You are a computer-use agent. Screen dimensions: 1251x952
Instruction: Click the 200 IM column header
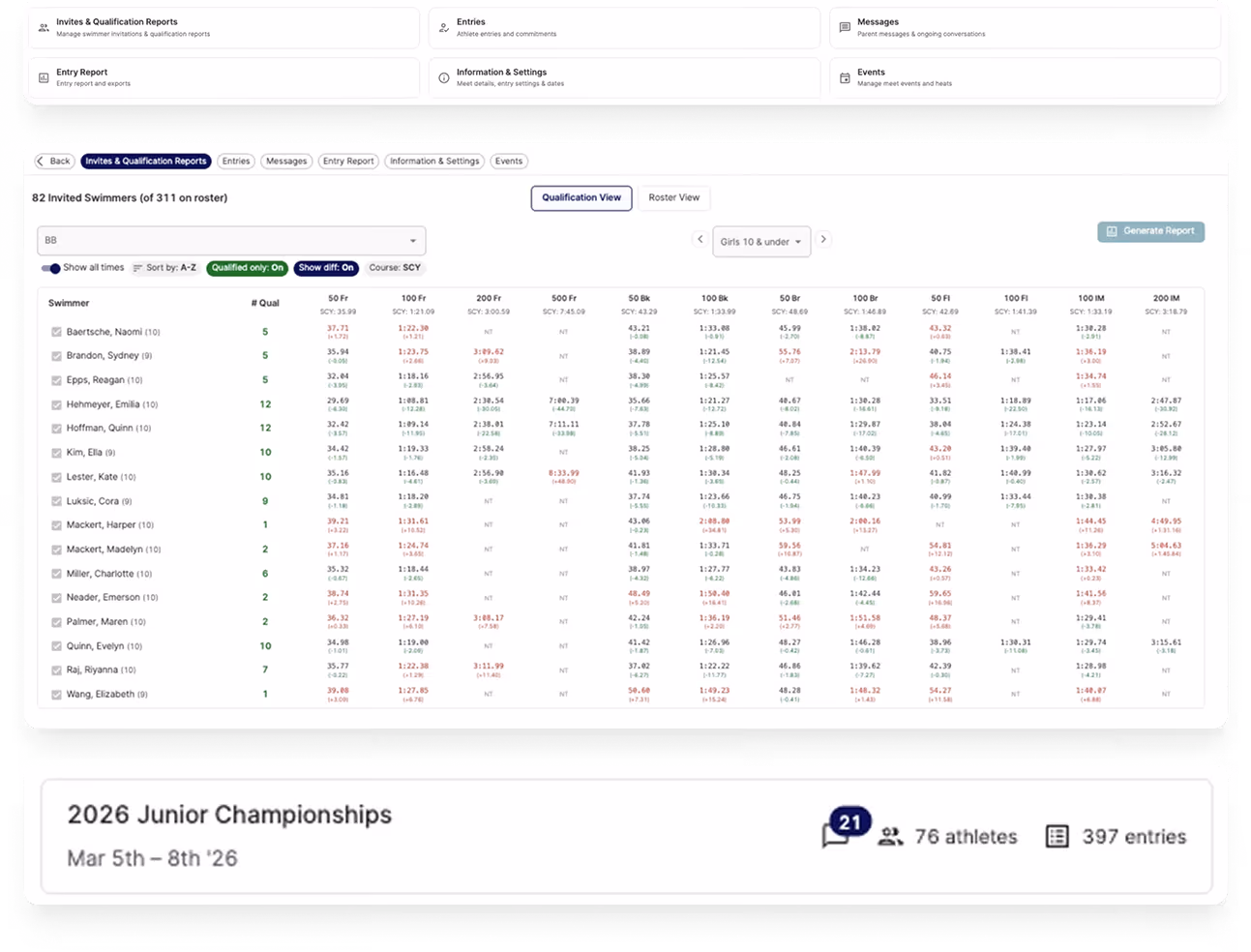pyautogui.click(x=1166, y=298)
